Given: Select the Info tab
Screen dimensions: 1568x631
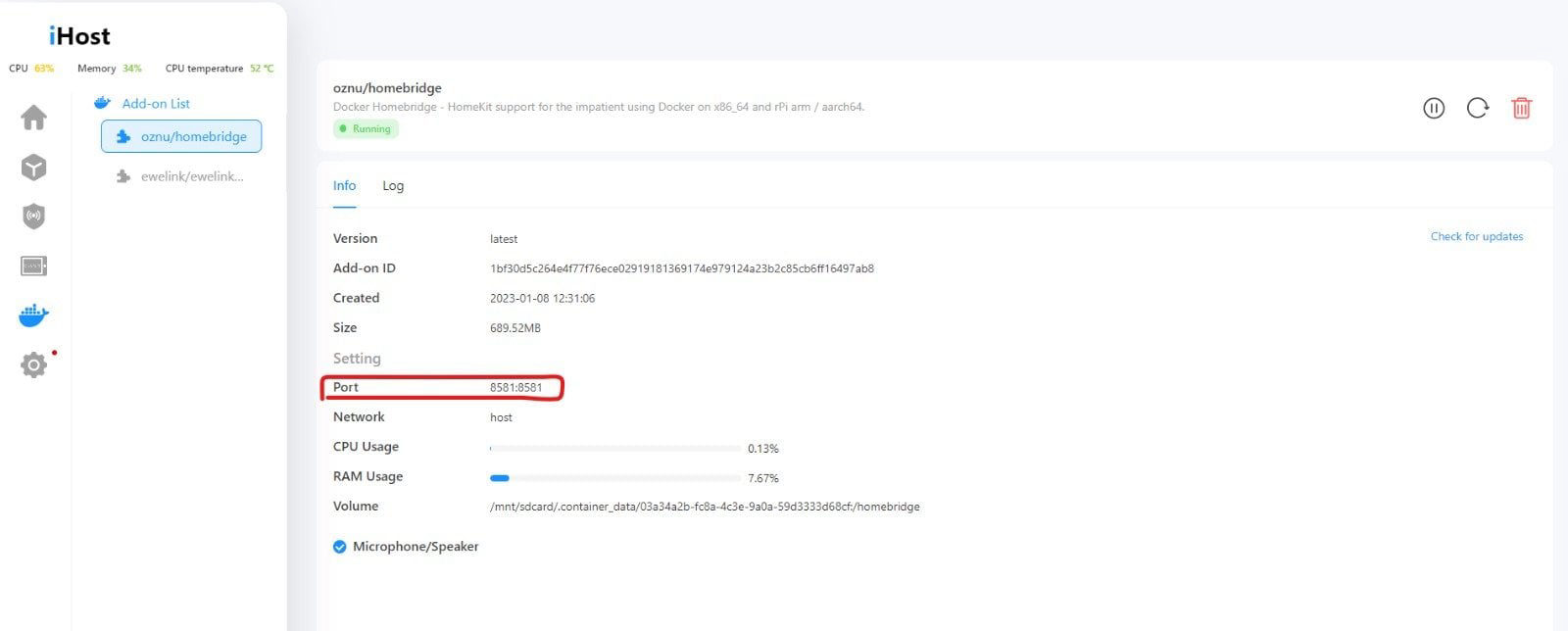Looking at the screenshot, I should 344,185.
